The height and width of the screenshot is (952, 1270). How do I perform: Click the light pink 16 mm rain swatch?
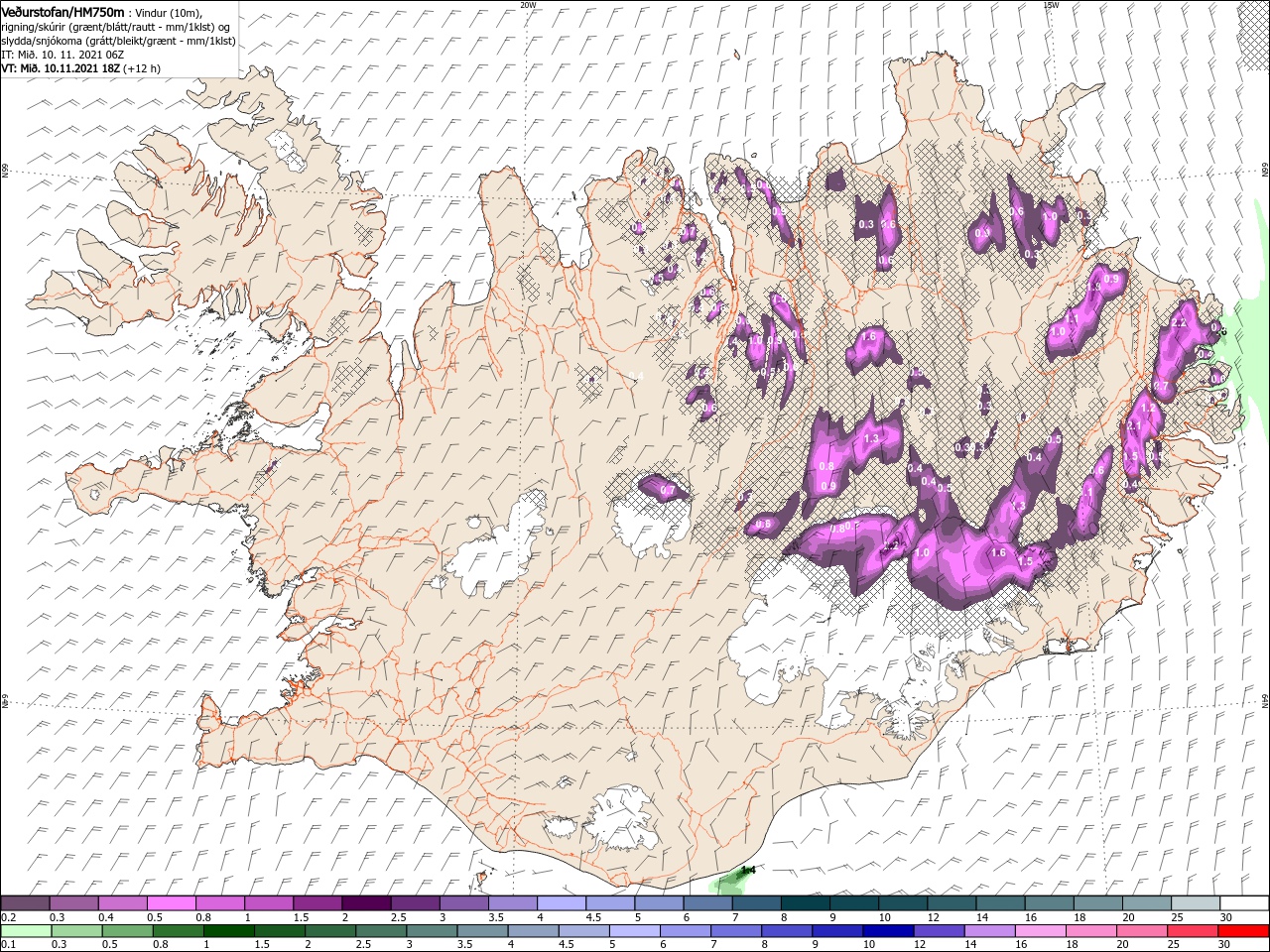pos(1039,931)
